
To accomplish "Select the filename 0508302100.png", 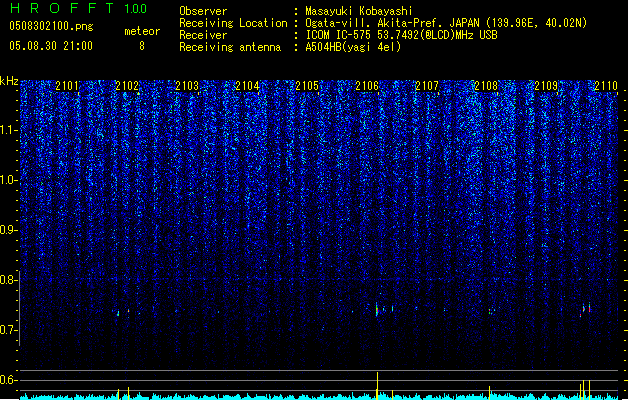I will coord(51,26).
